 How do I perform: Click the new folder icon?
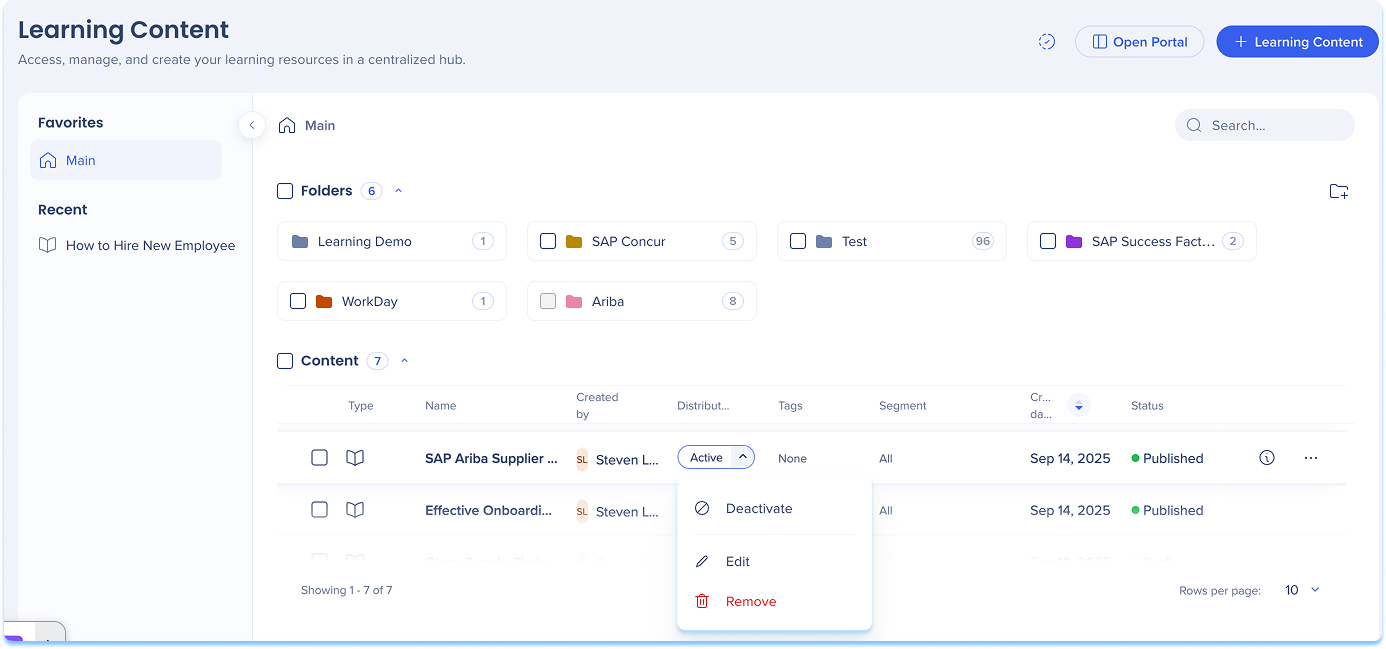click(x=1338, y=191)
